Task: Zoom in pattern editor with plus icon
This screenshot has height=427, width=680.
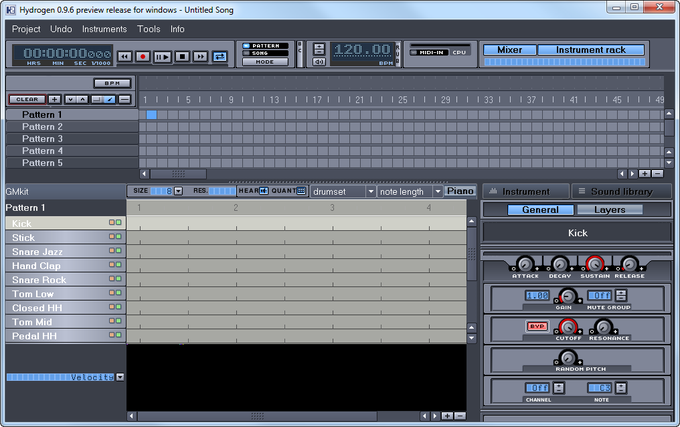Action: click(x=447, y=416)
